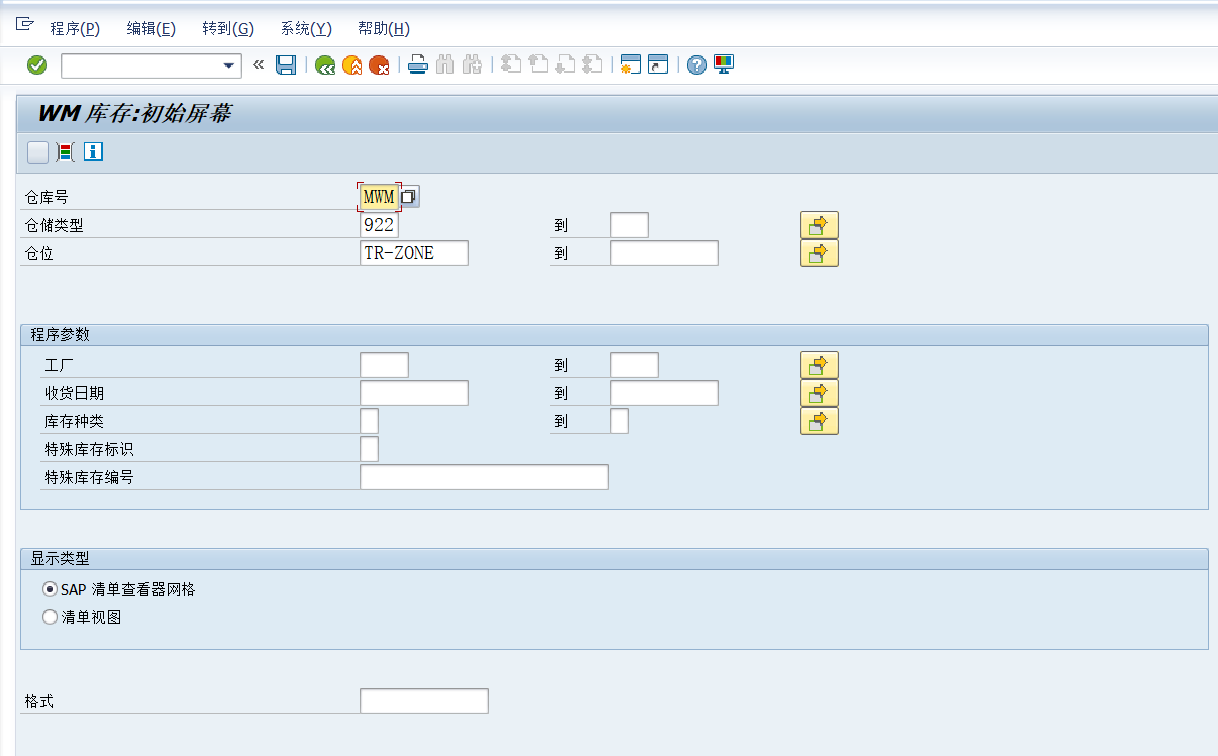The height and width of the screenshot is (756, 1218).
Task: Click the 库存种类 from-value input field
Action: 369,421
